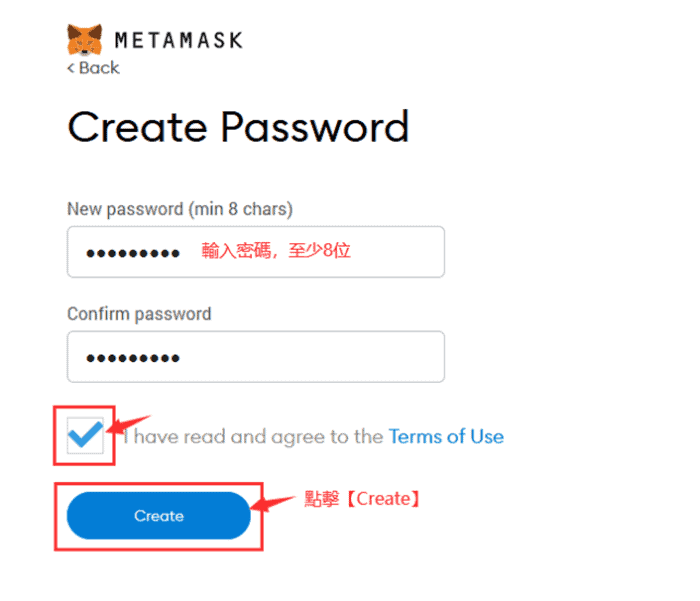Click the 'I have read and agree' text
Screen dimensions: 700x601
tap(253, 437)
